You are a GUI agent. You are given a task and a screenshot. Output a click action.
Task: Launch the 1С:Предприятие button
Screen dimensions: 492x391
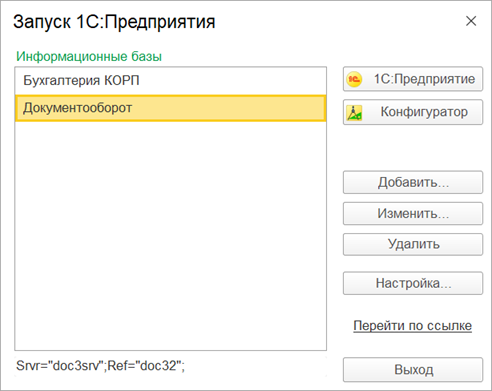pyautogui.click(x=413, y=79)
